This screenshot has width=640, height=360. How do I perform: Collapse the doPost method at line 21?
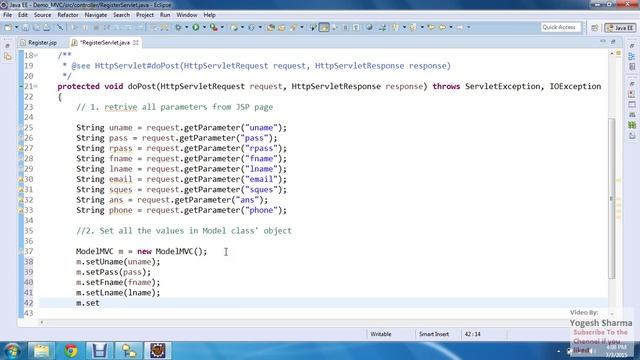[x=36, y=87]
